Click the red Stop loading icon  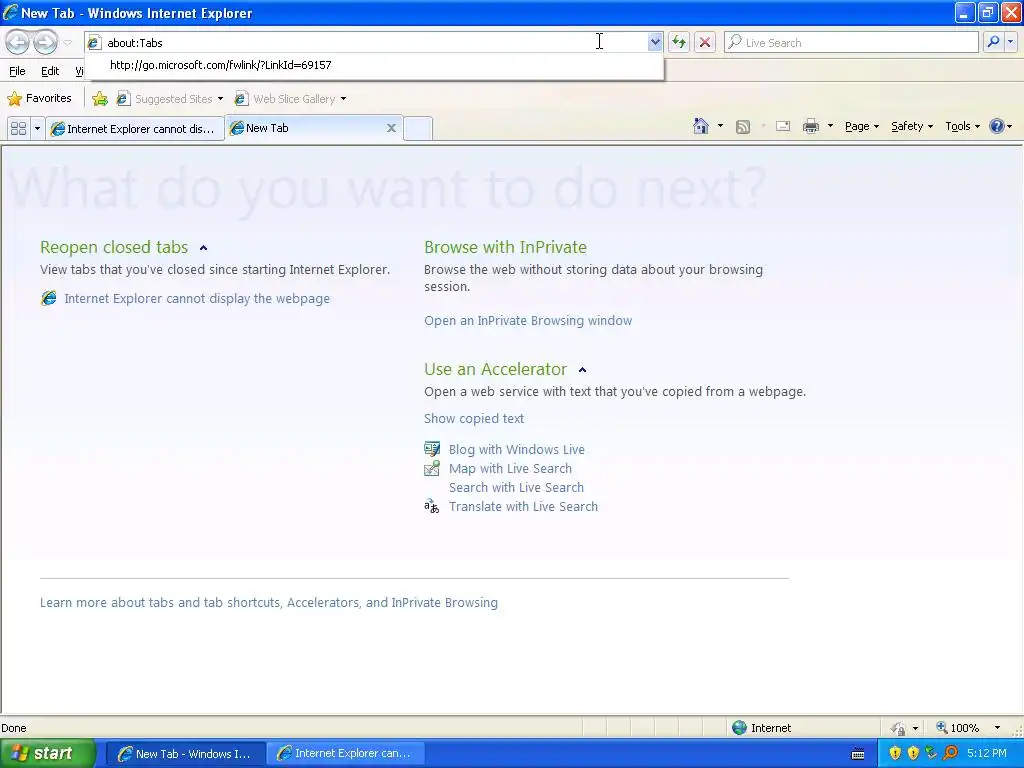(705, 42)
